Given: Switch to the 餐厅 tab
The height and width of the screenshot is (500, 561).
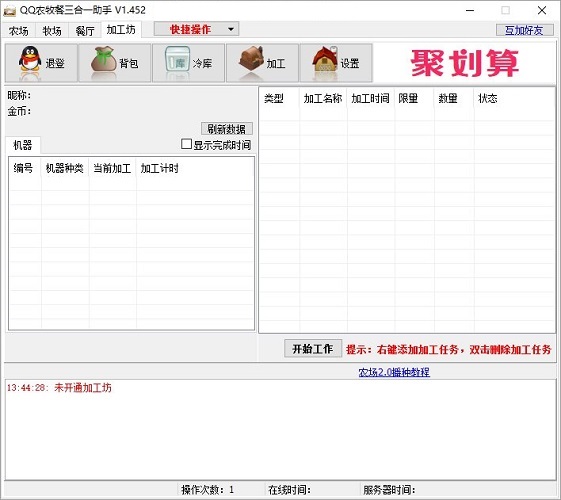Looking at the screenshot, I should tap(85, 31).
